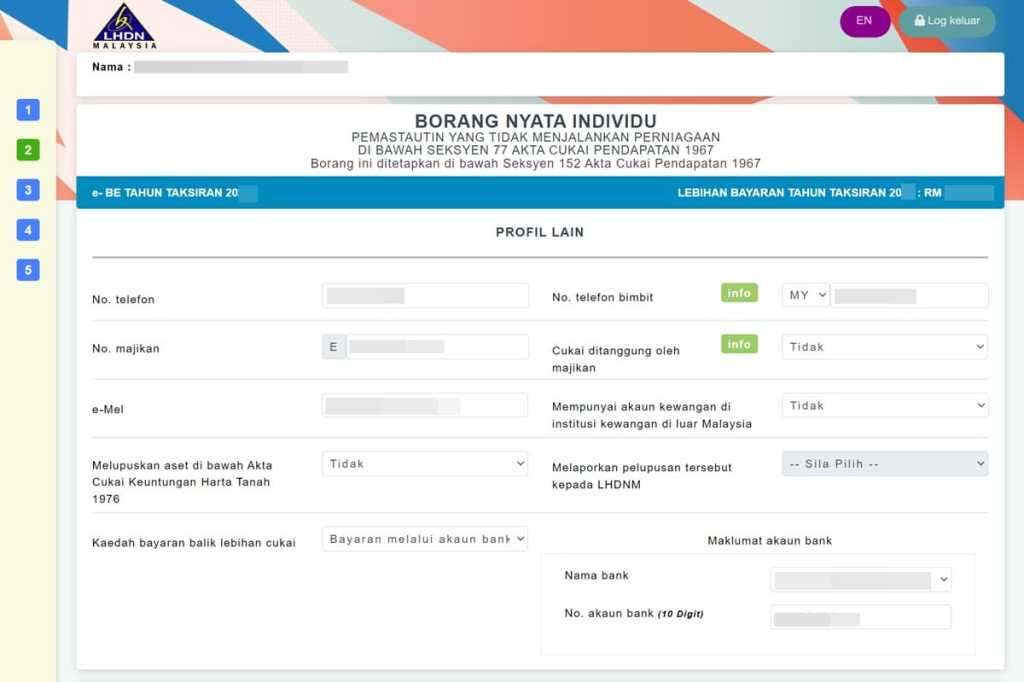Go to step 4 in sidebar
1024x682 pixels.
click(x=28, y=230)
